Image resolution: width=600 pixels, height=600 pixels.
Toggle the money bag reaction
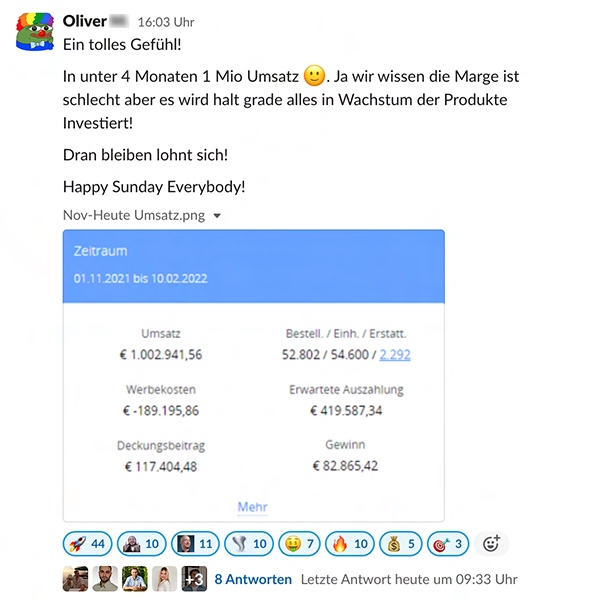tap(401, 544)
